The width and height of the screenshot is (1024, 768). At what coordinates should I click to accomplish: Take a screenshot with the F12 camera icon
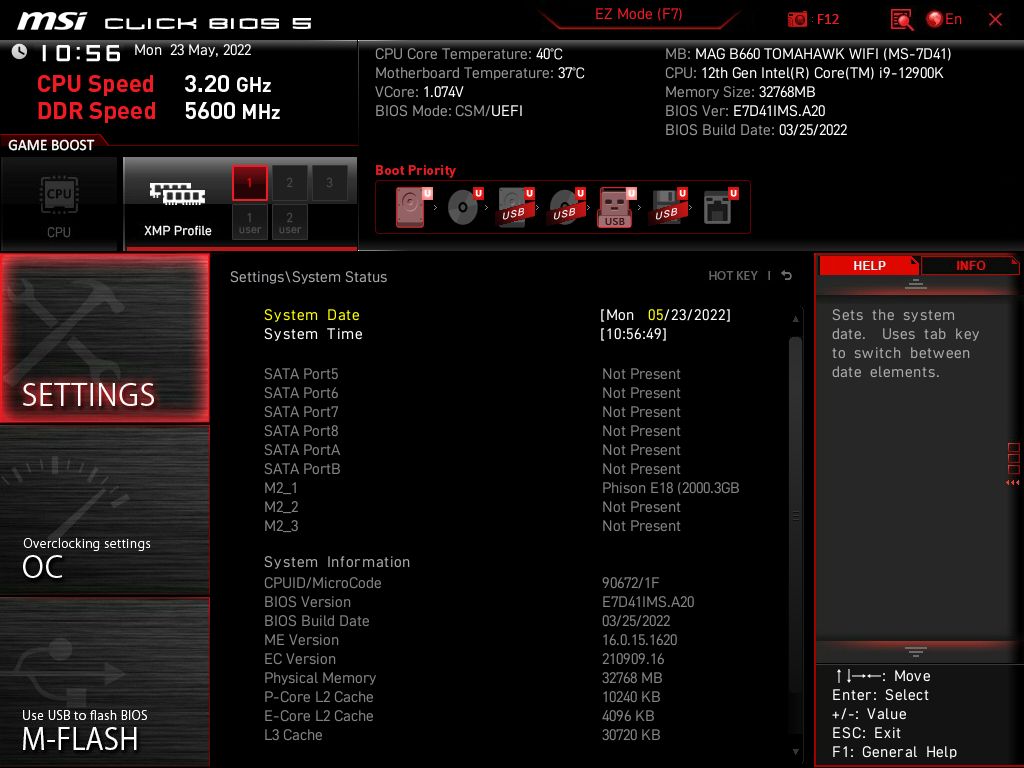click(797, 20)
